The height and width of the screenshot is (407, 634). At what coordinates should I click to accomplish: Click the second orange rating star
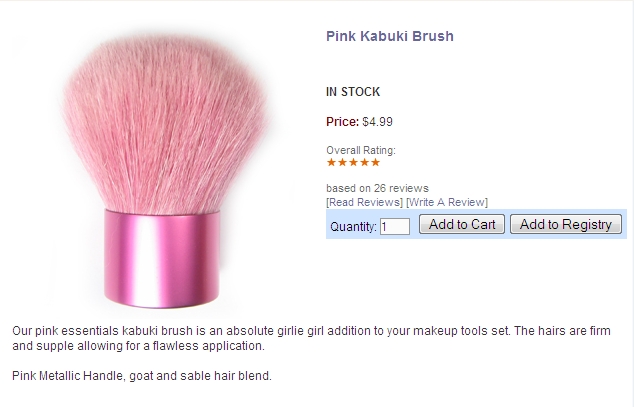coord(342,162)
